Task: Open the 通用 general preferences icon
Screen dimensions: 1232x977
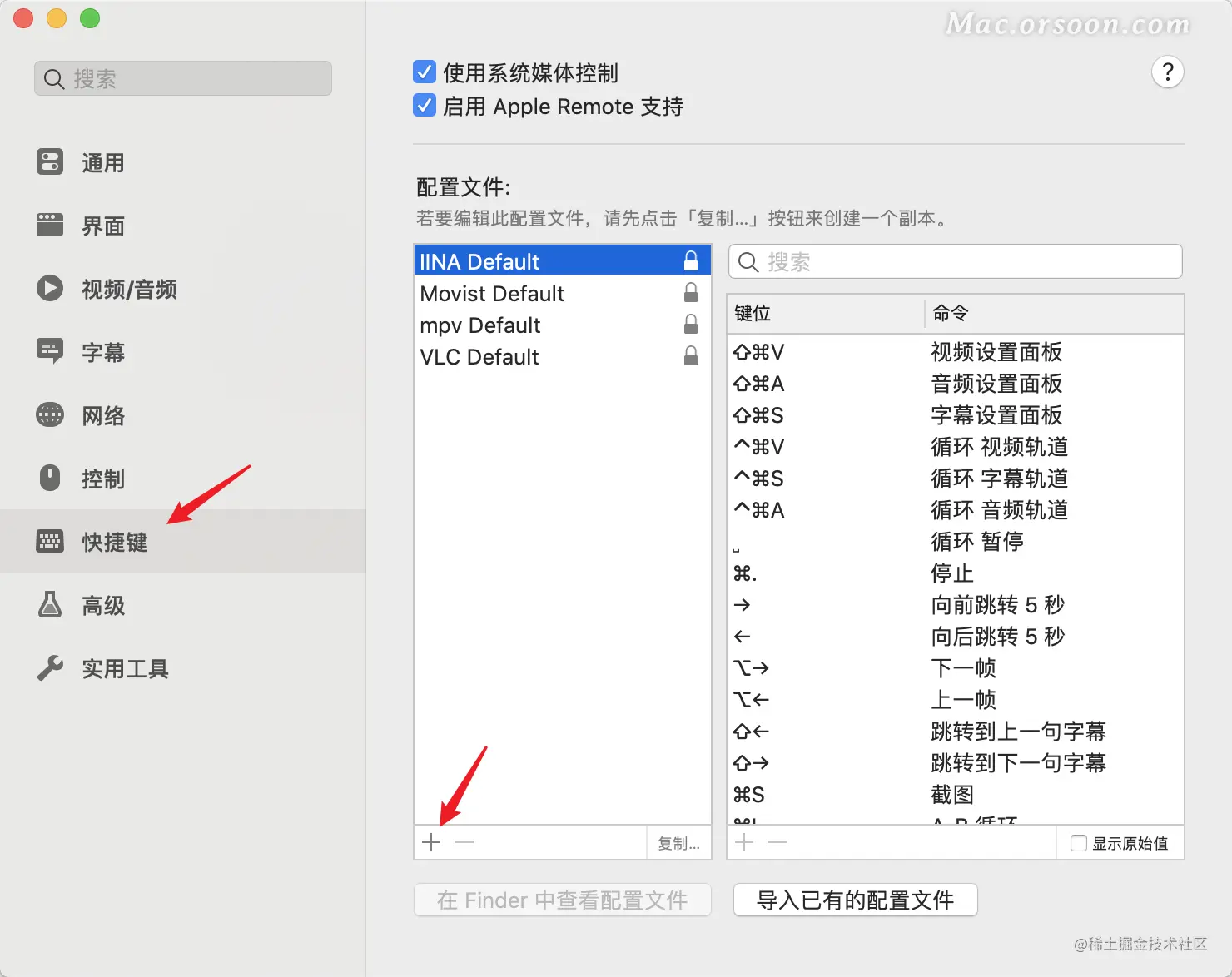Action: pos(50,161)
